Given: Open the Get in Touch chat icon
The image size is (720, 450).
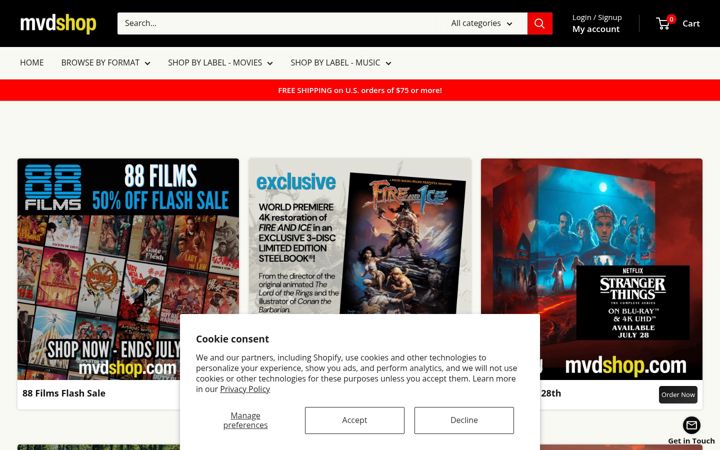Looking at the screenshot, I should [x=691, y=425].
